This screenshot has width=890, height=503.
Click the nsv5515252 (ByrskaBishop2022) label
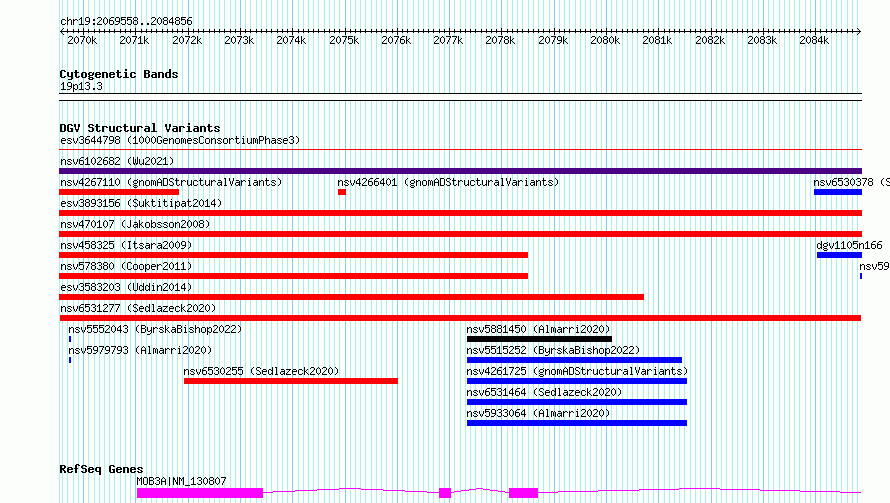coord(553,350)
